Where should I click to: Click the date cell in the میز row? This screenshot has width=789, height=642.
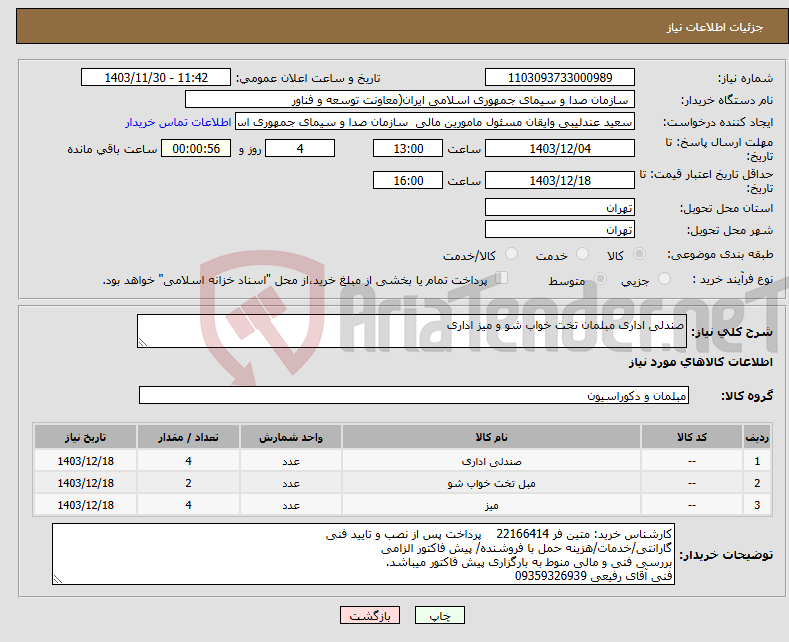[86, 505]
